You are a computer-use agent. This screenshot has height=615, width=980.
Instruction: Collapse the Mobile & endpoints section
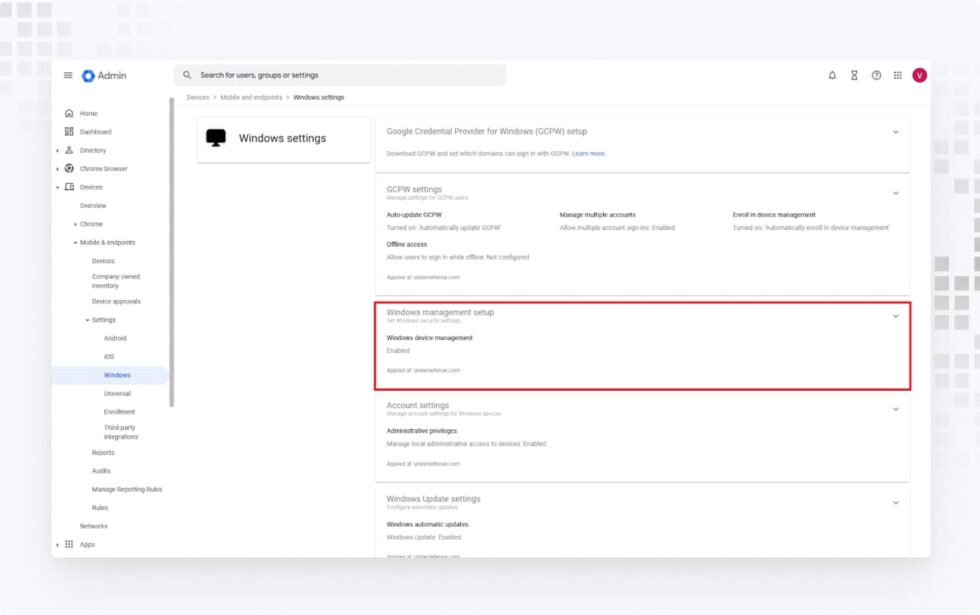pos(75,242)
